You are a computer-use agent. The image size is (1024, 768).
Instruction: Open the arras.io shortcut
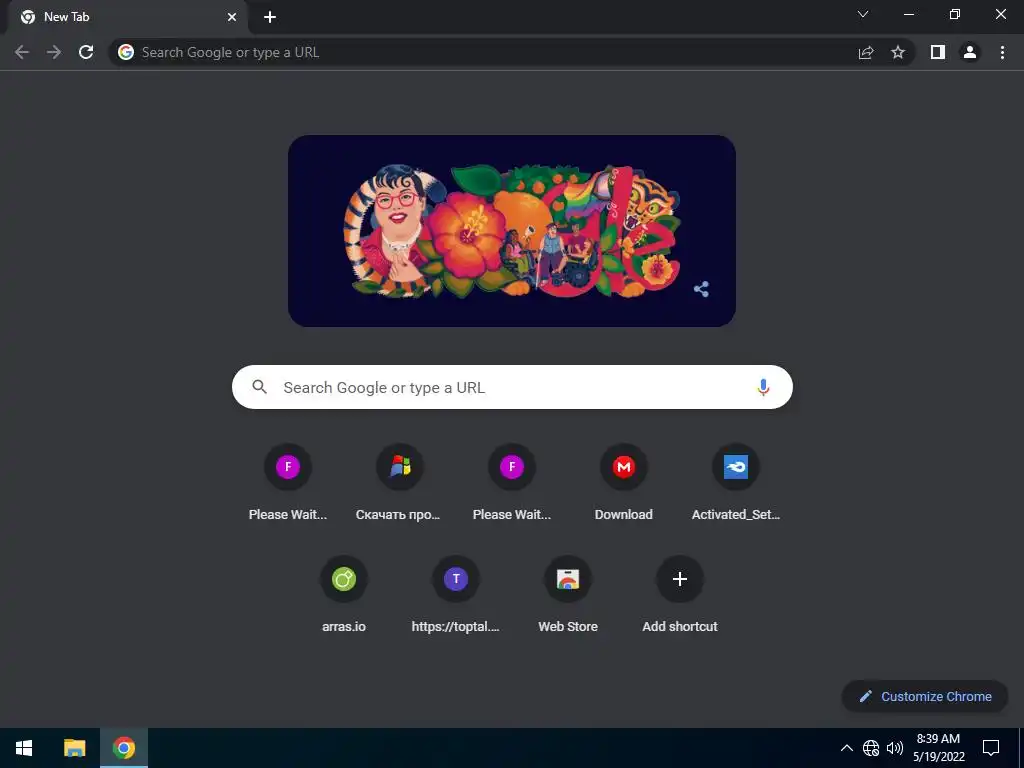click(344, 595)
